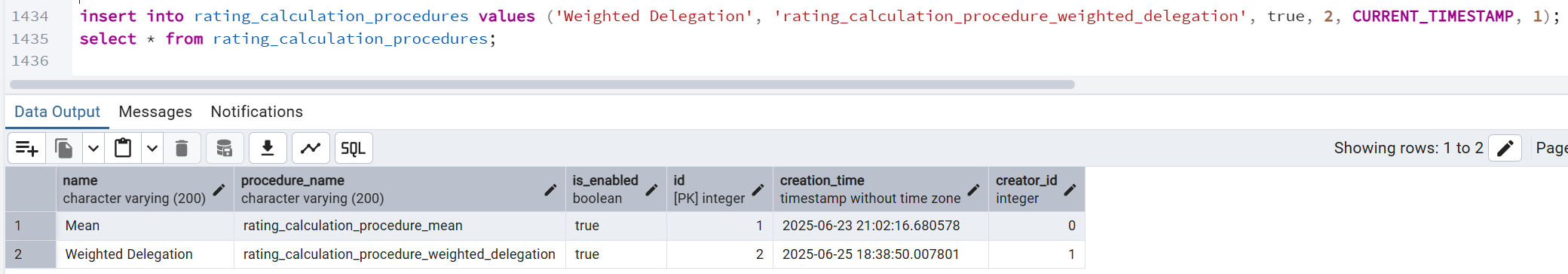Click creator_id cell in Weighted Delegation row
The image size is (1568, 274).
[1037, 254]
